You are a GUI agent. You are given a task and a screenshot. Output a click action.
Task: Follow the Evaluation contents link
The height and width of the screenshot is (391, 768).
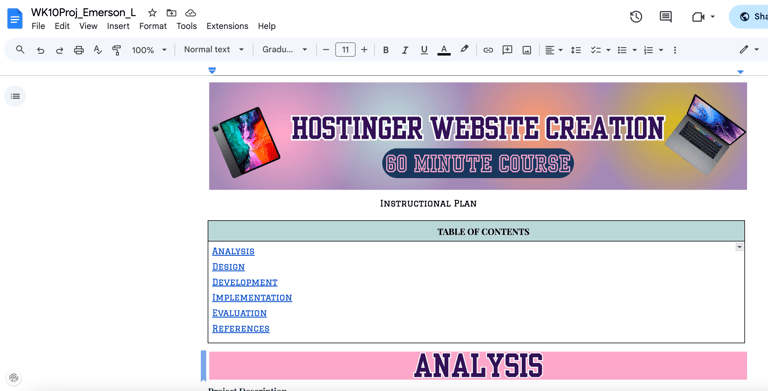pos(240,313)
